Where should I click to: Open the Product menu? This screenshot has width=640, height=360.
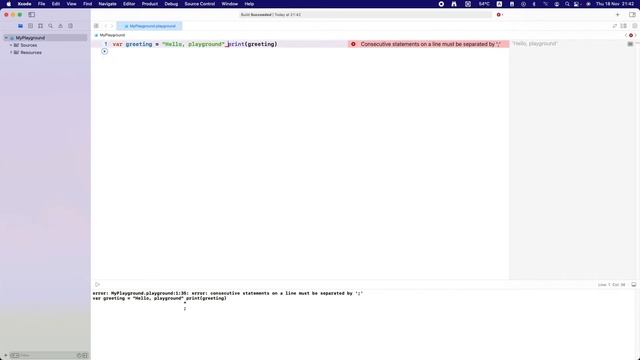(x=150, y=4)
